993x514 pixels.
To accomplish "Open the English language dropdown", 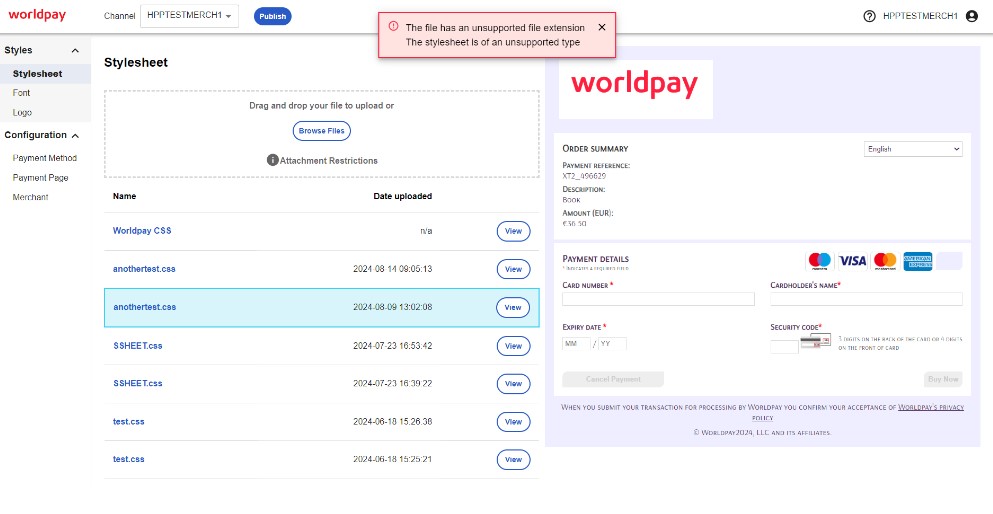I will pos(913,149).
